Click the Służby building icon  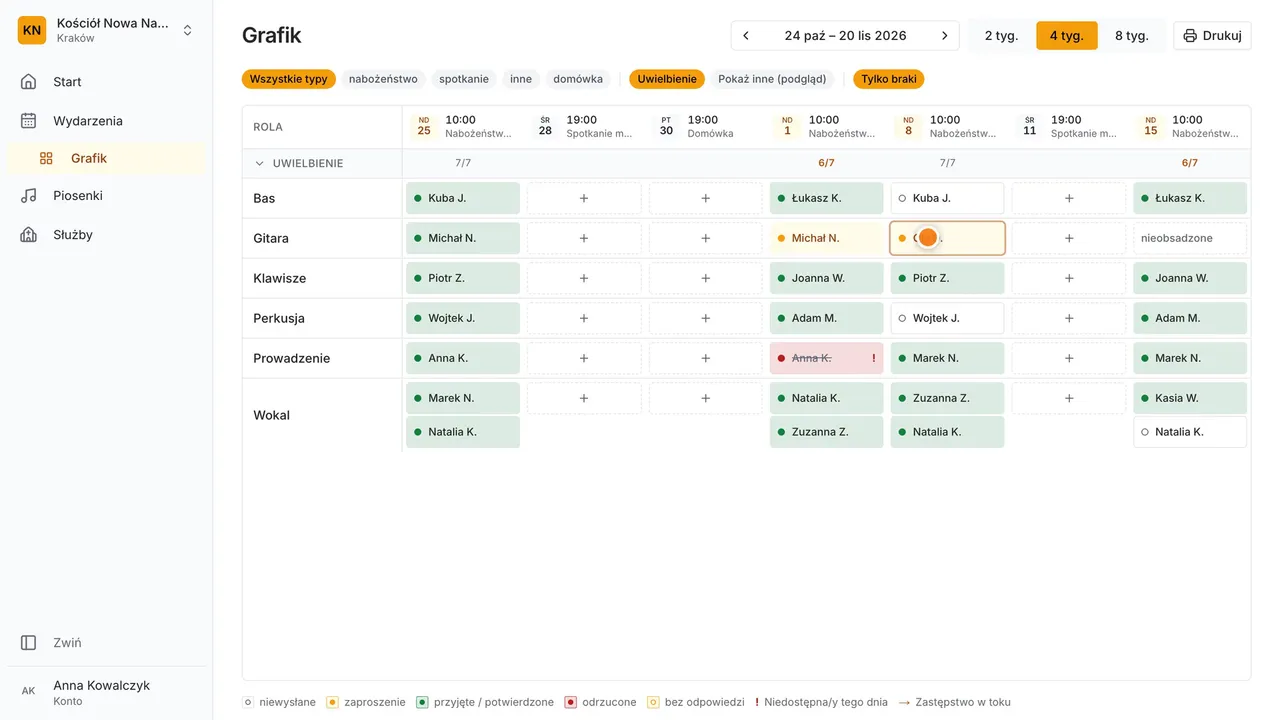coord(29,235)
